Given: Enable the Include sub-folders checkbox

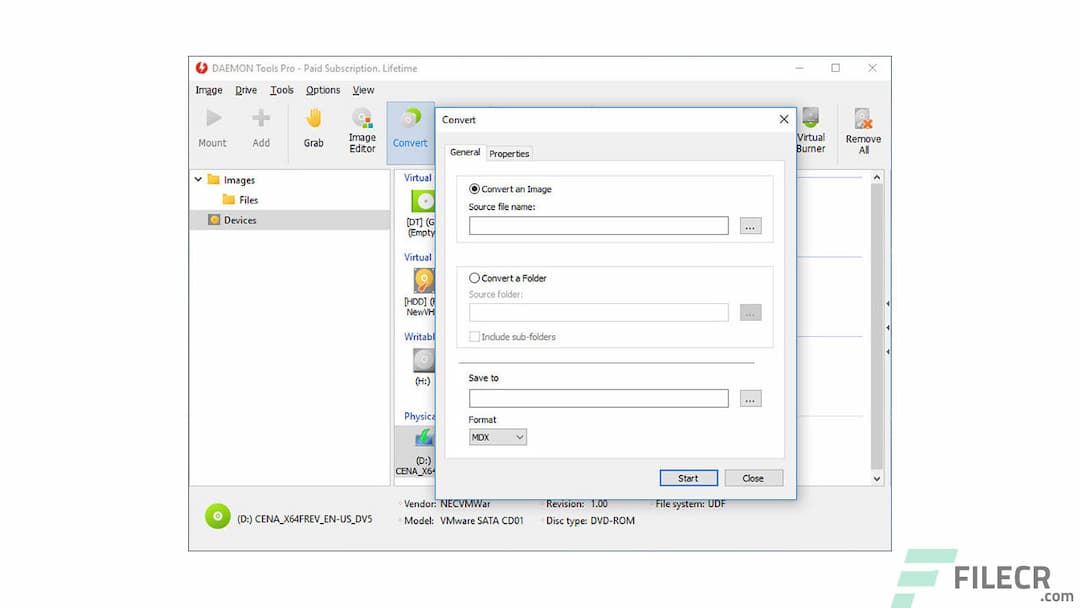Looking at the screenshot, I should 474,336.
